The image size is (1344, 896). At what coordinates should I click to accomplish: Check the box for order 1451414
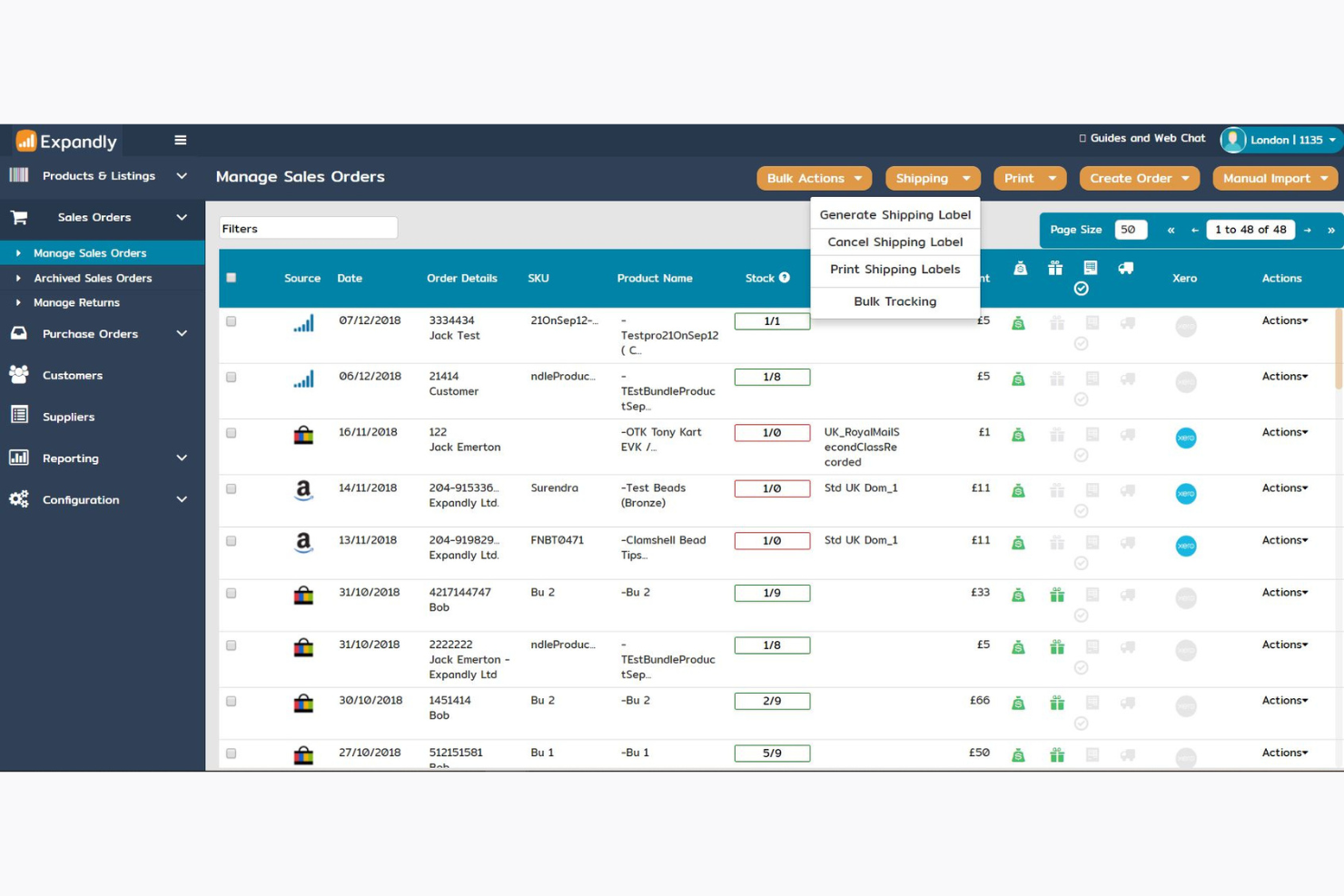[x=231, y=701]
